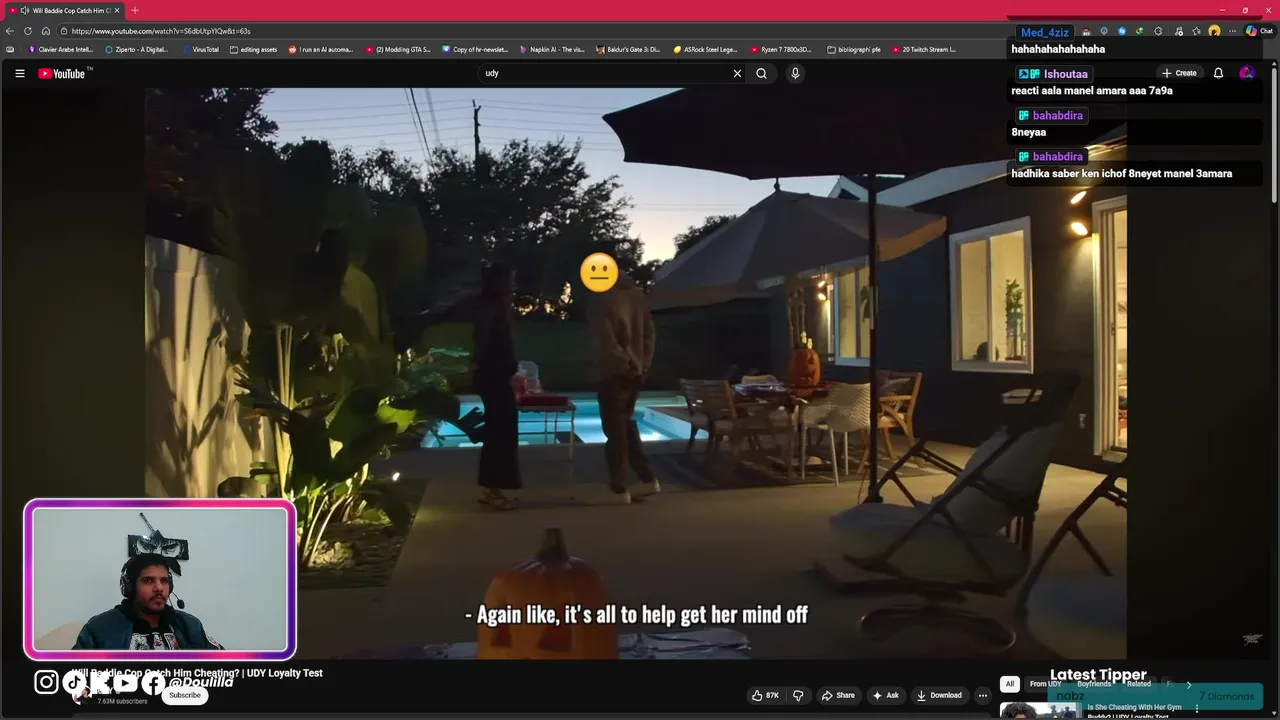Open the '20 Twitch Stream I...' bookmark
1280x720 pixels.
click(924, 49)
